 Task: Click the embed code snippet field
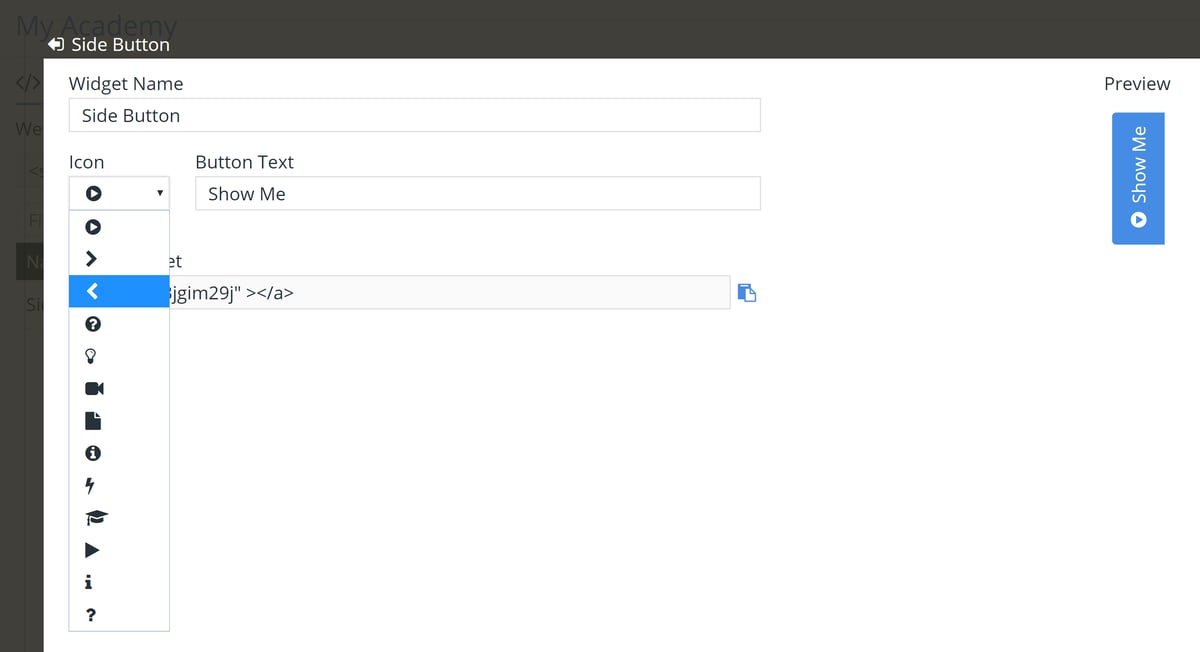pyautogui.click(x=448, y=292)
